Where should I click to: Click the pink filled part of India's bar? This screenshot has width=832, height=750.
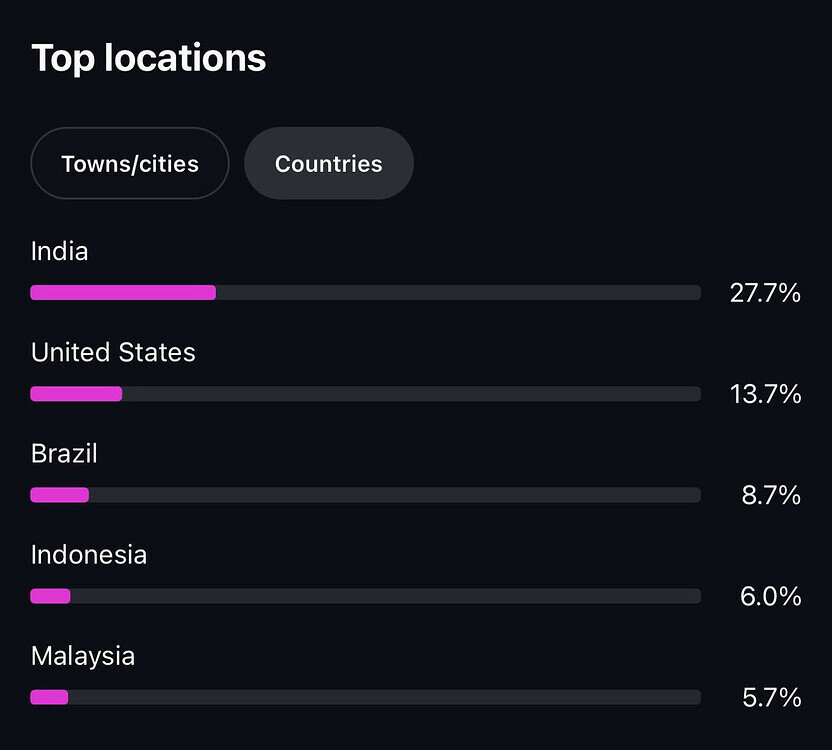(x=123, y=292)
